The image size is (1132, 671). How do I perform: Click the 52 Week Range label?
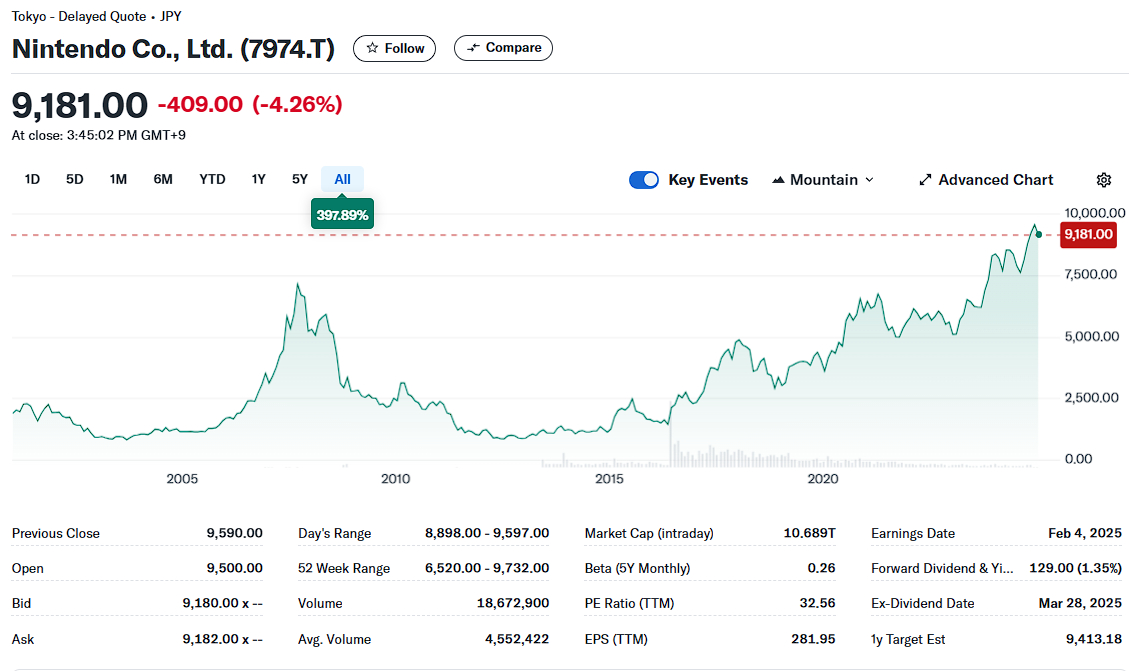click(344, 568)
